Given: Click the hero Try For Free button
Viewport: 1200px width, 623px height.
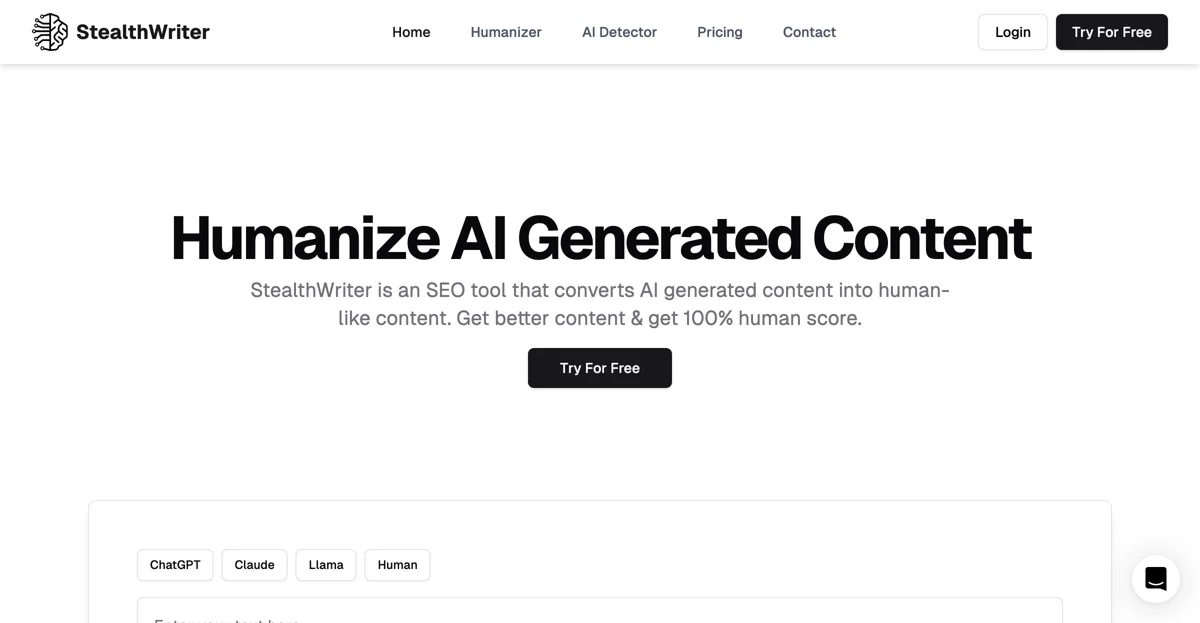Looking at the screenshot, I should (x=600, y=368).
